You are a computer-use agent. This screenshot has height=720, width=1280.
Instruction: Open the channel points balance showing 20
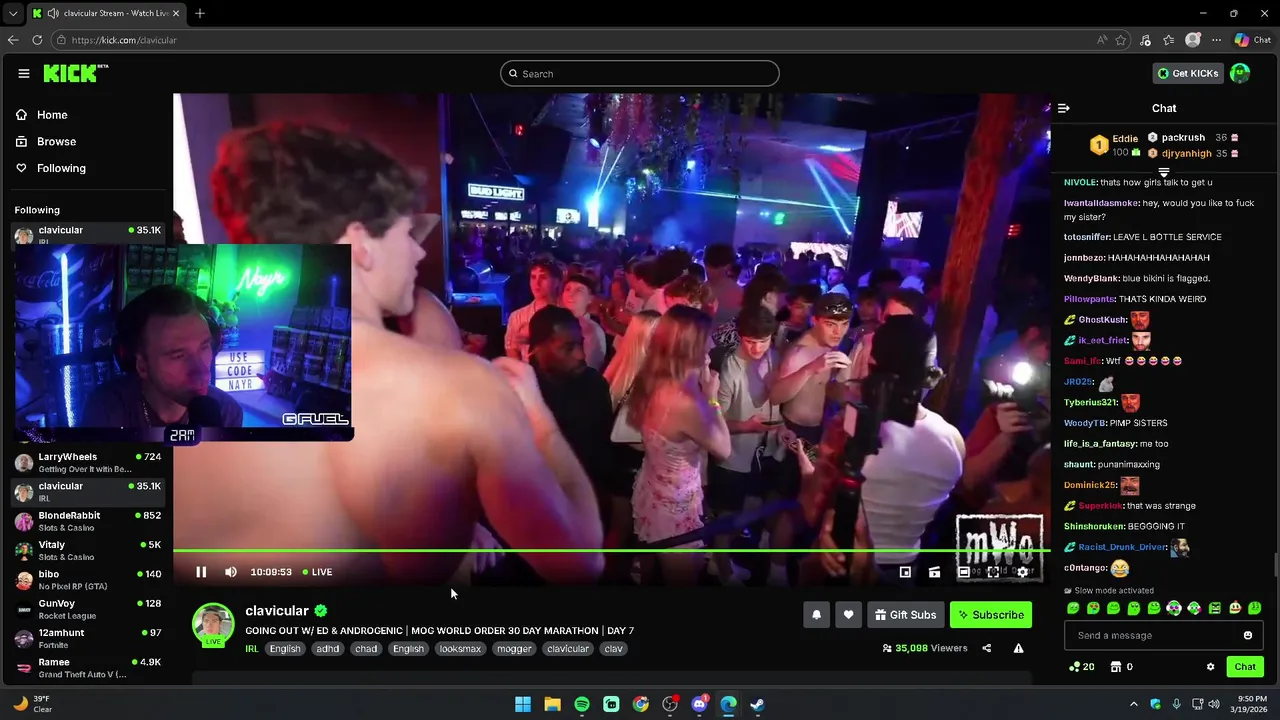coord(1081,667)
